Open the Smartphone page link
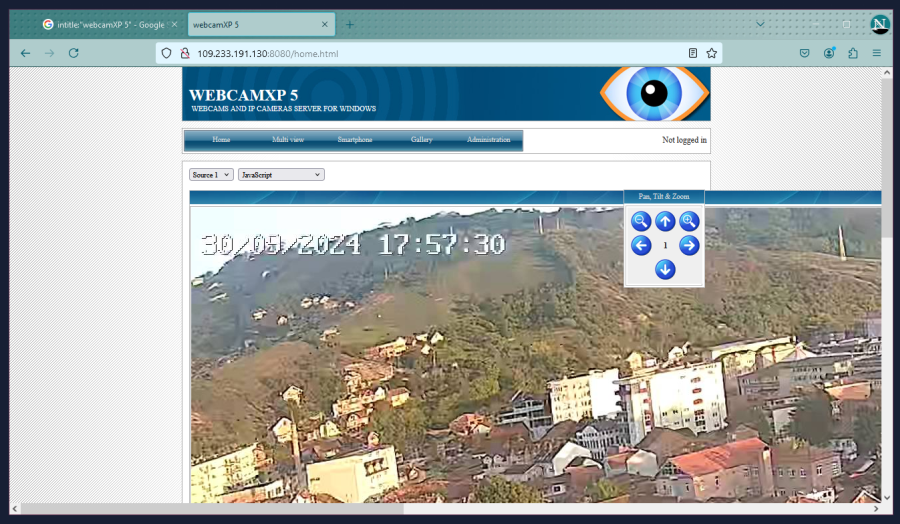900x524 pixels. 355,140
